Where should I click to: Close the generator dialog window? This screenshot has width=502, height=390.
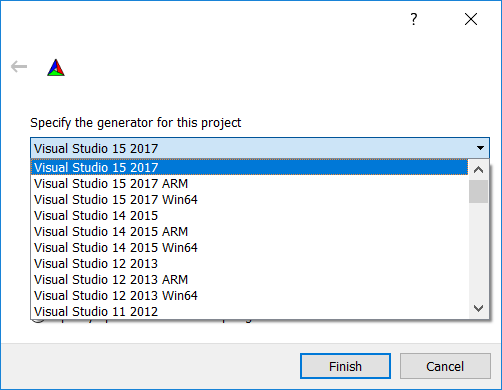[471, 19]
